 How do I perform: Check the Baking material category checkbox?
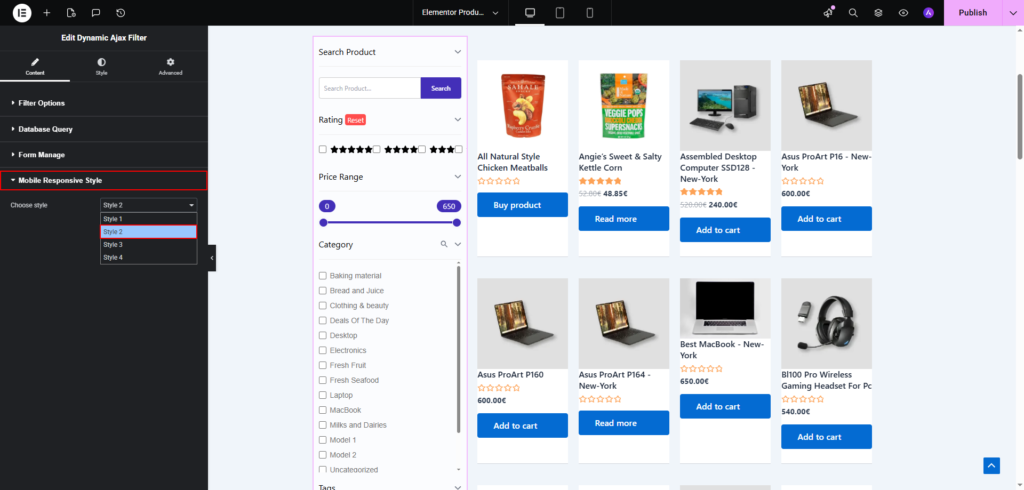[x=323, y=276]
